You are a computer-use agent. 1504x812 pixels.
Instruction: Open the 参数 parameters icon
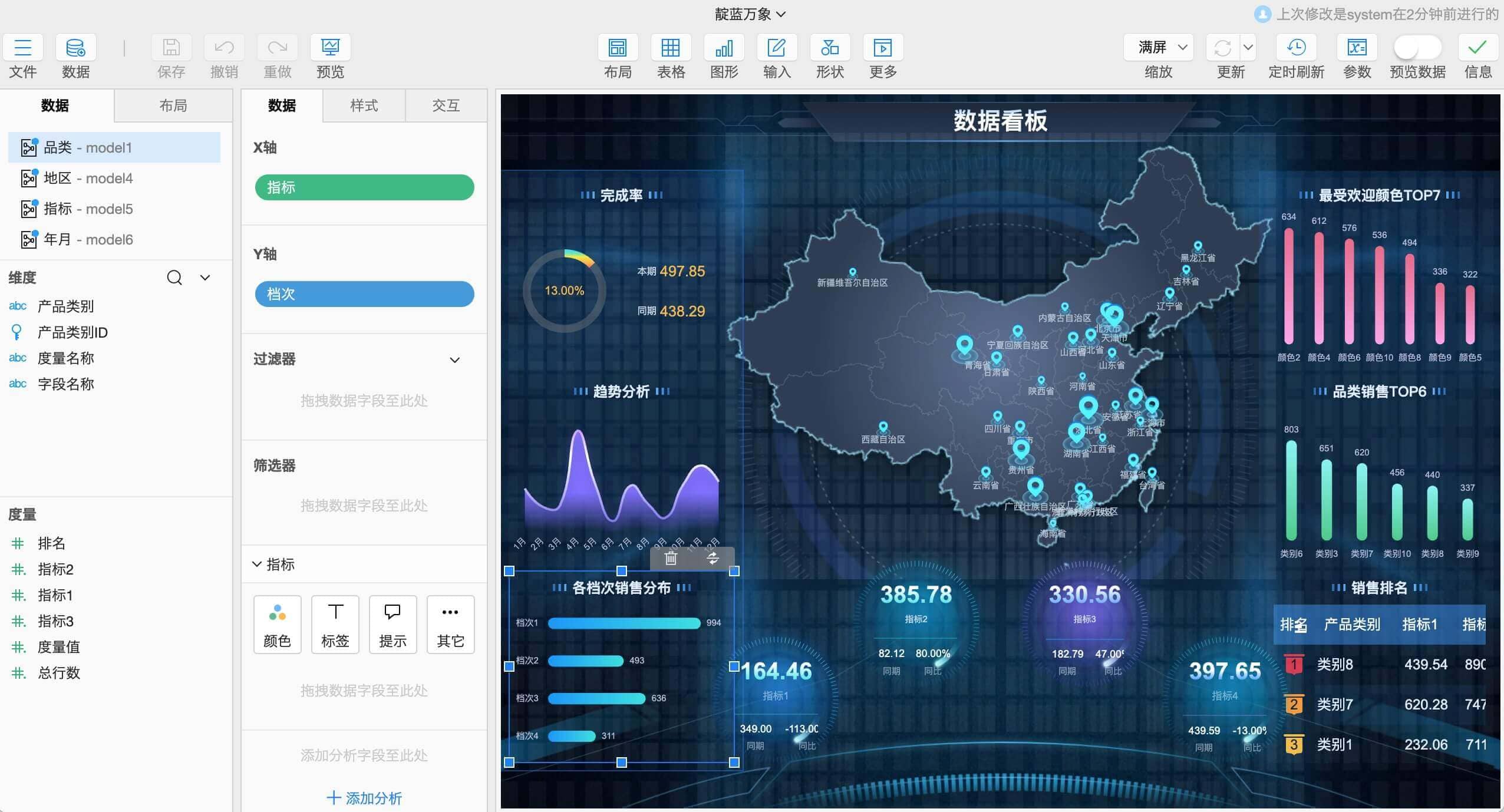pyautogui.click(x=1357, y=48)
